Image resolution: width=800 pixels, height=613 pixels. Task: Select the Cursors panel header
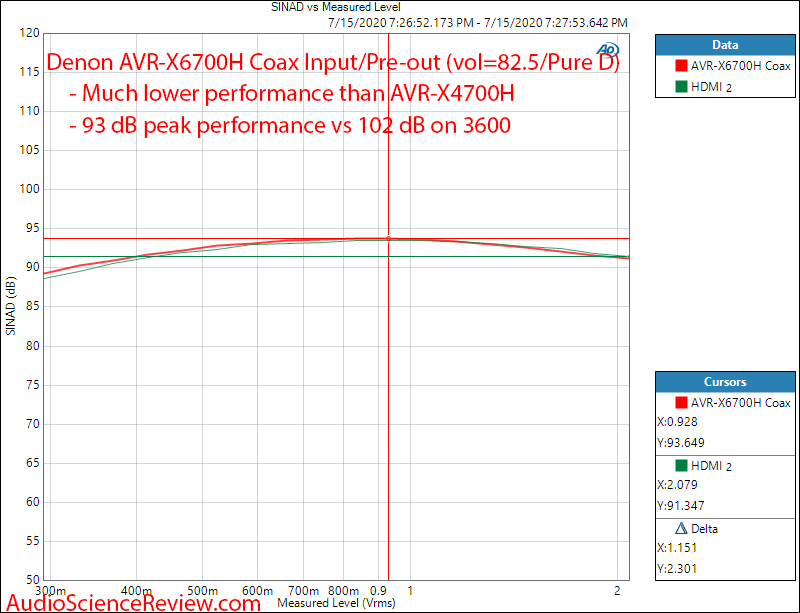[x=725, y=382]
